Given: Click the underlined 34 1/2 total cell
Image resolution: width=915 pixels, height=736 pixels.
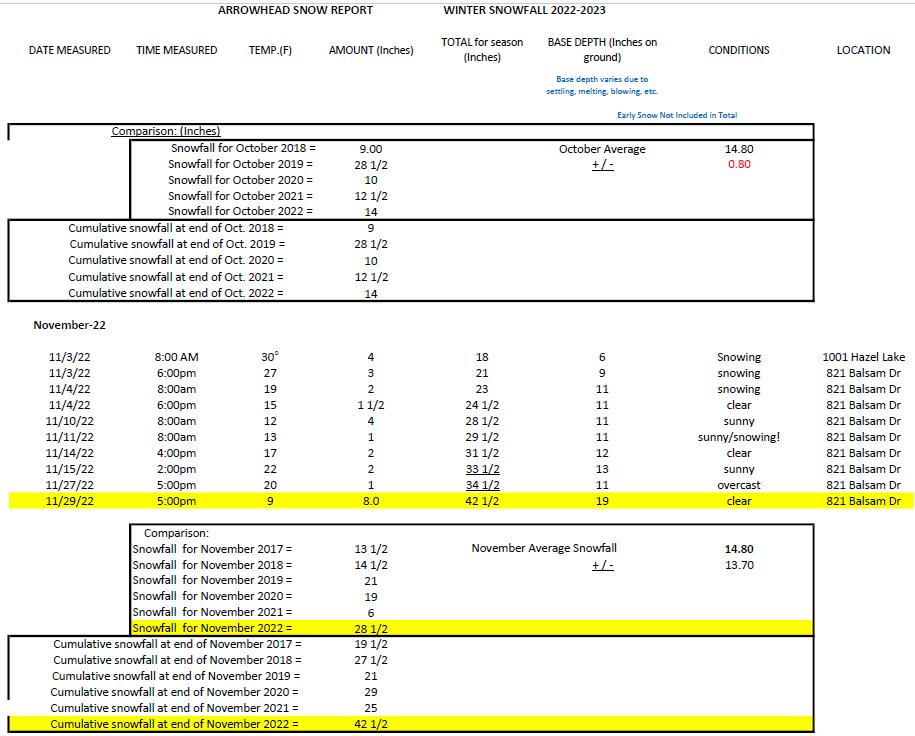Looking at the screenshot, I should click(482, 485).
